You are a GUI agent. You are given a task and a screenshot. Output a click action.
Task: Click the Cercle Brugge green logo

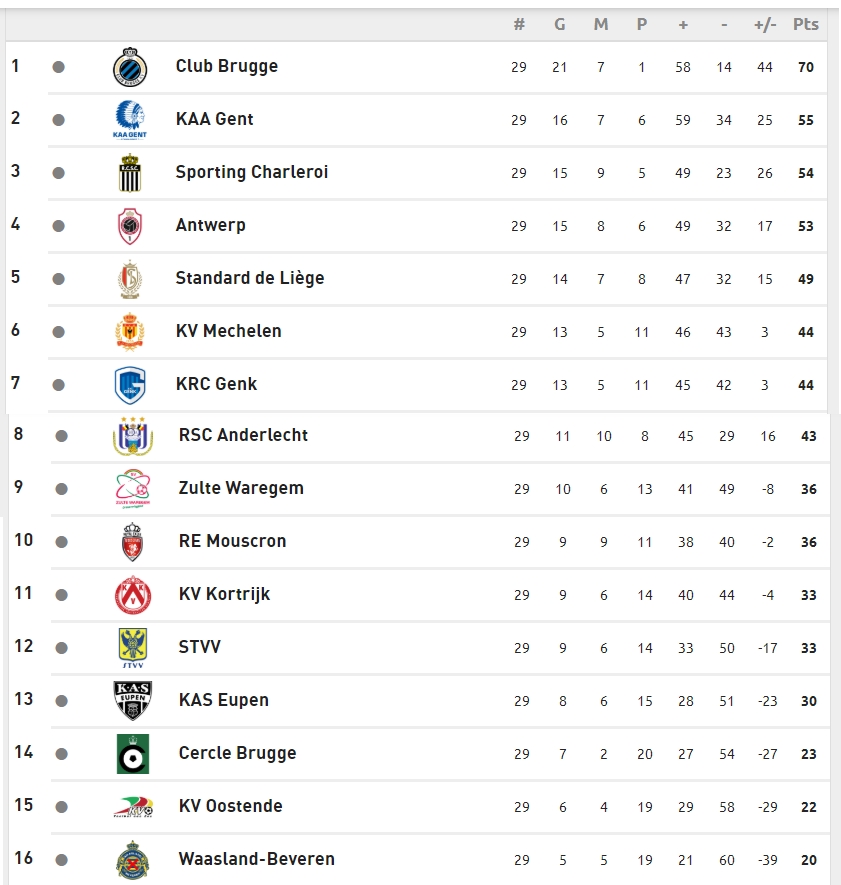(x=133, y=754)
